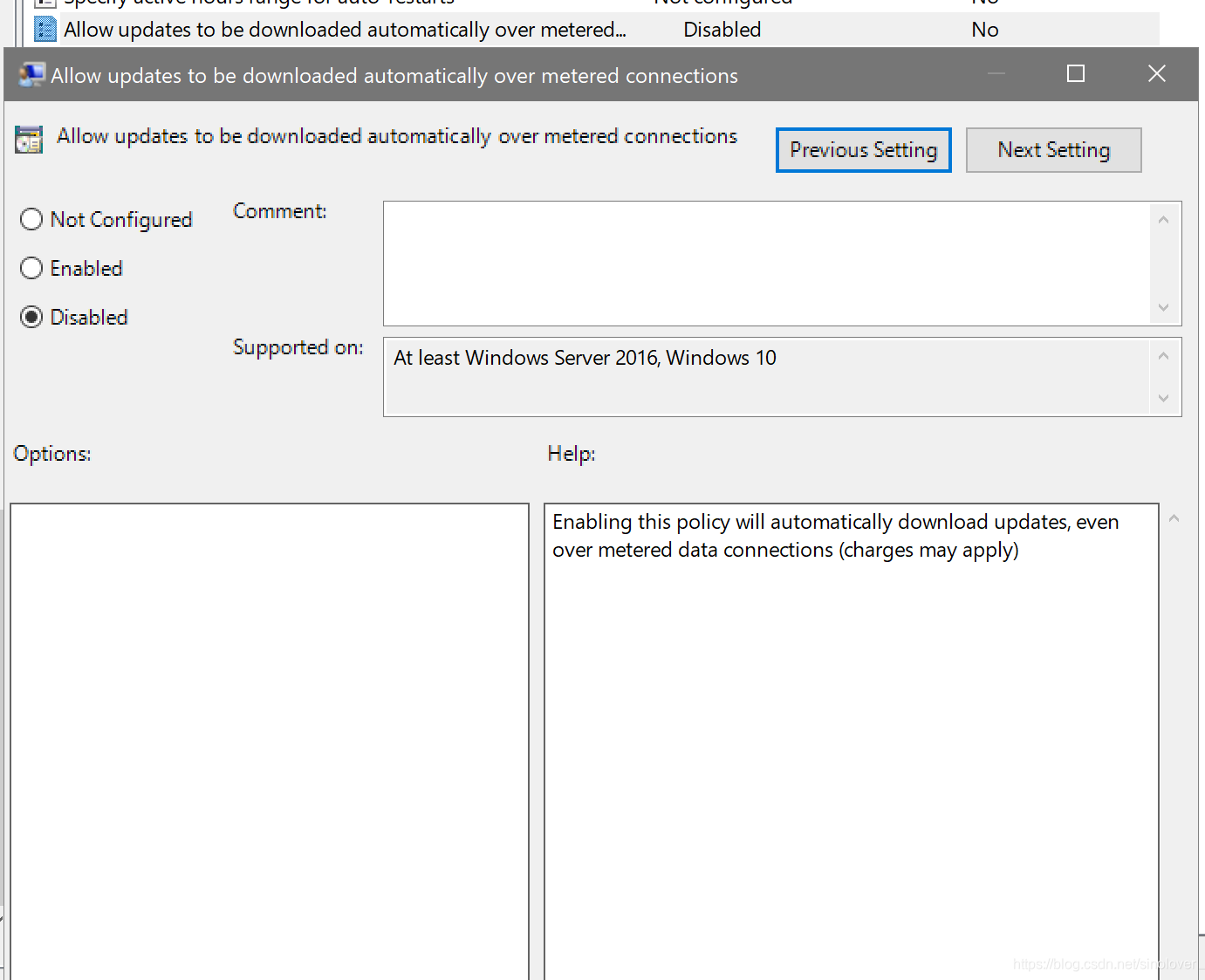Screen dimensions: 1205x980
Task: Click the Next Setting button
Action: coord(1054,150)
